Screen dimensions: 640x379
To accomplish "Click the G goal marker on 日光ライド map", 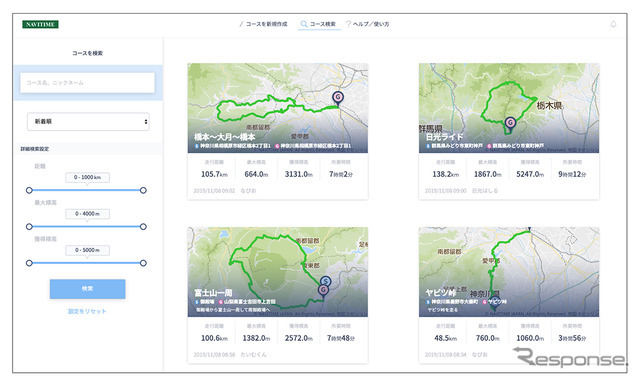I will tap(510, 123).
